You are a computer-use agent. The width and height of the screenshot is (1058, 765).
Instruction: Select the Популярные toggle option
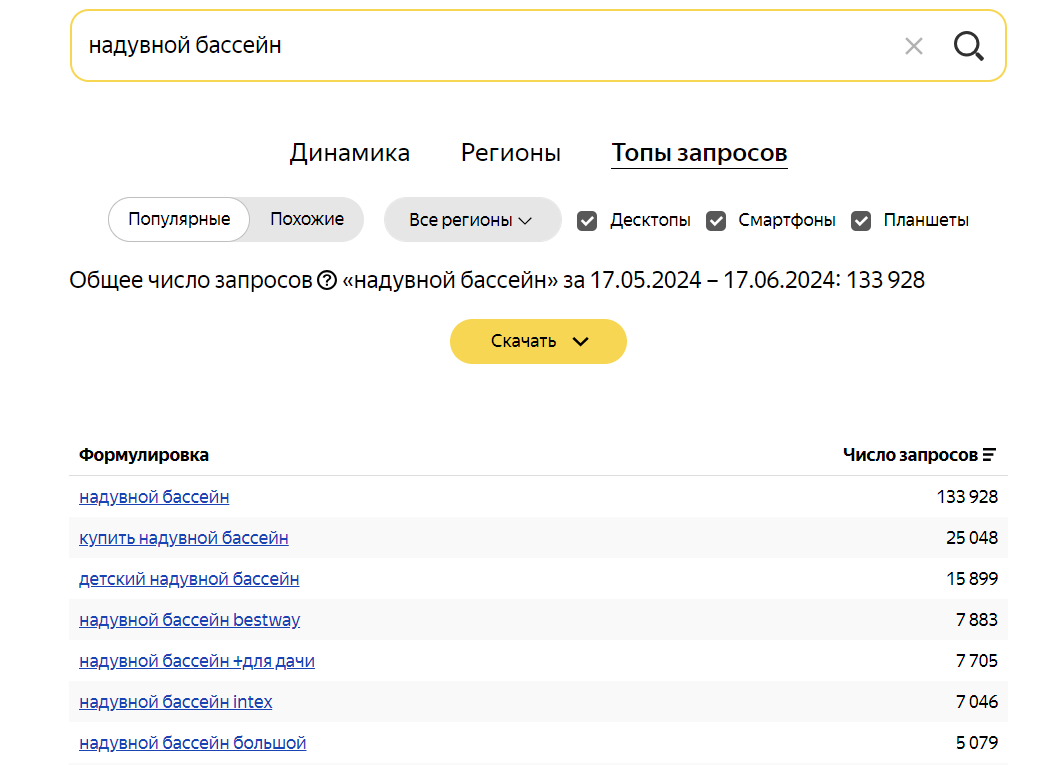click(179, 219)
